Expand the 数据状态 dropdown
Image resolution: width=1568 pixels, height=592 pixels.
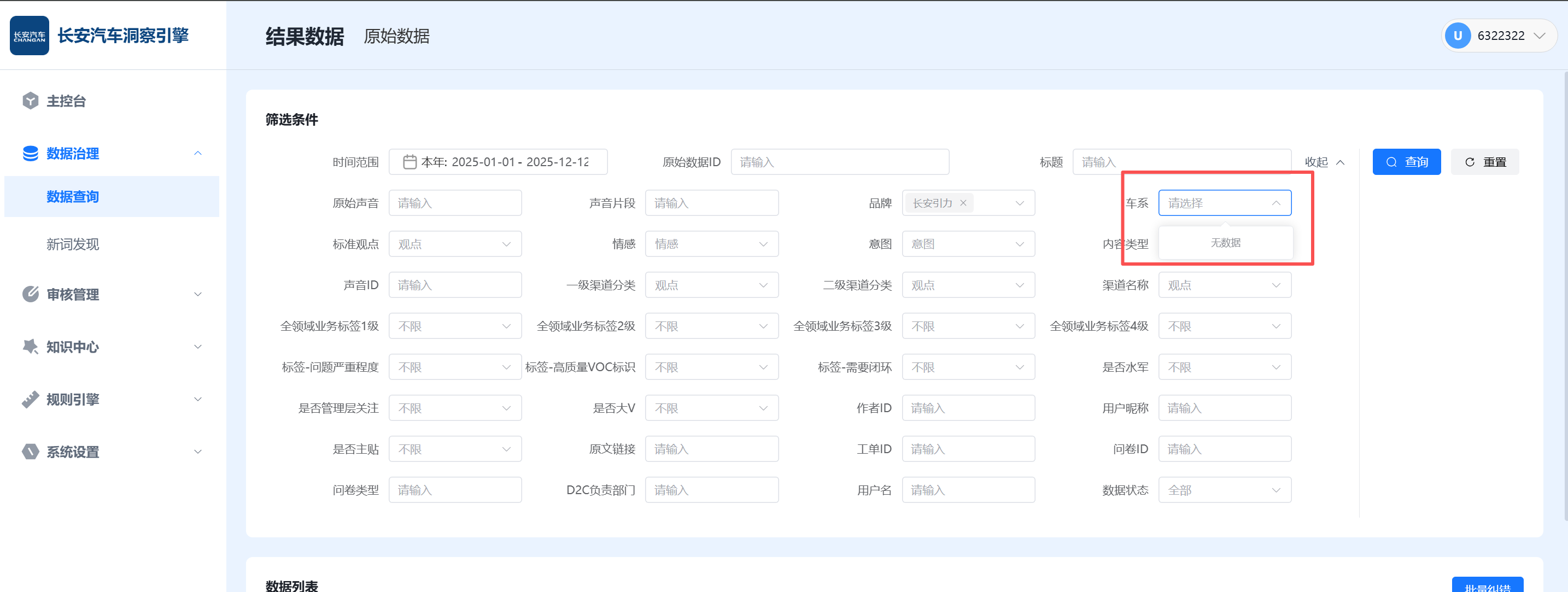tap(1224, 490)
